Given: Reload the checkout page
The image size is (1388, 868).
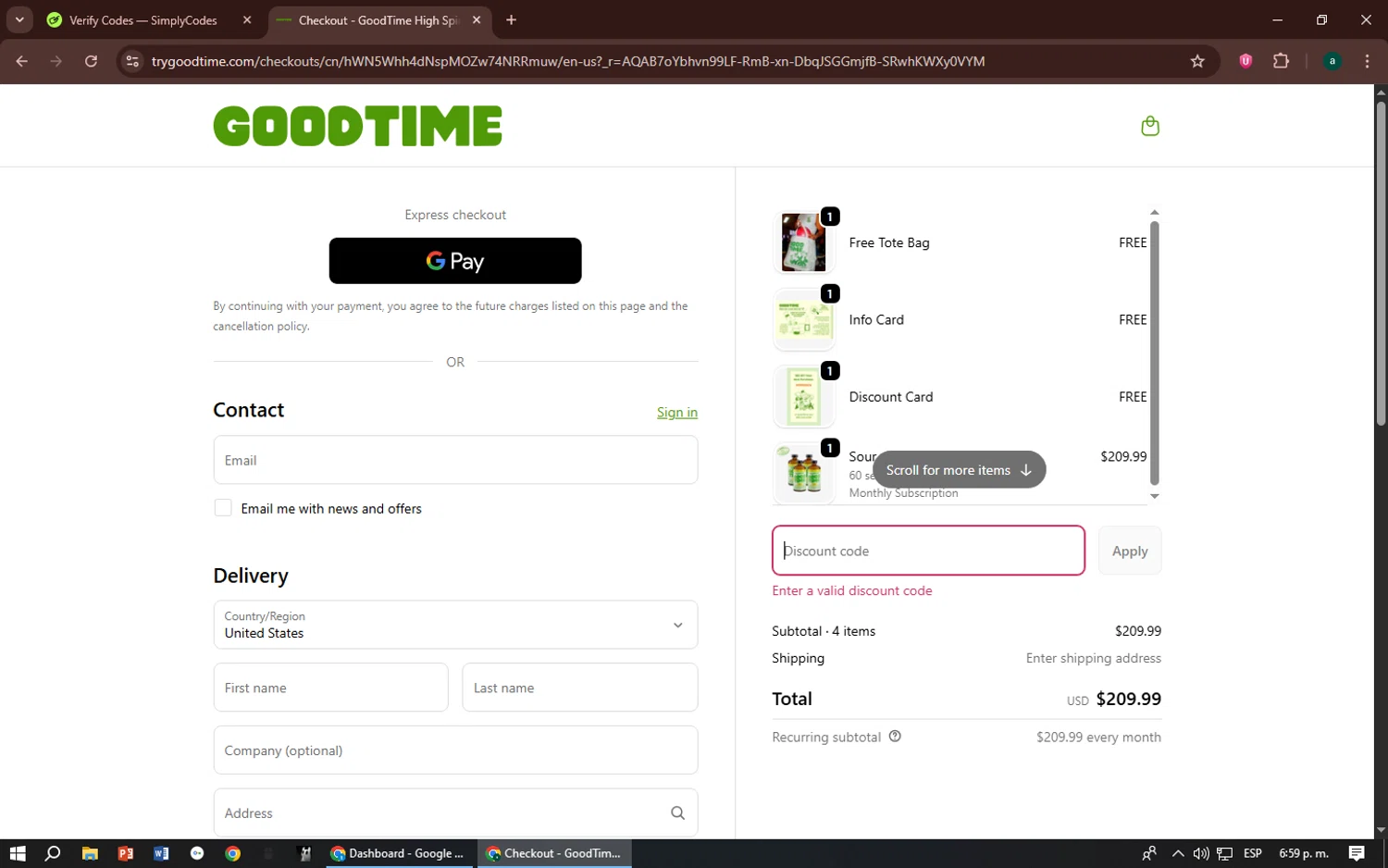Looking at the screenshot, I should (91, 61).
